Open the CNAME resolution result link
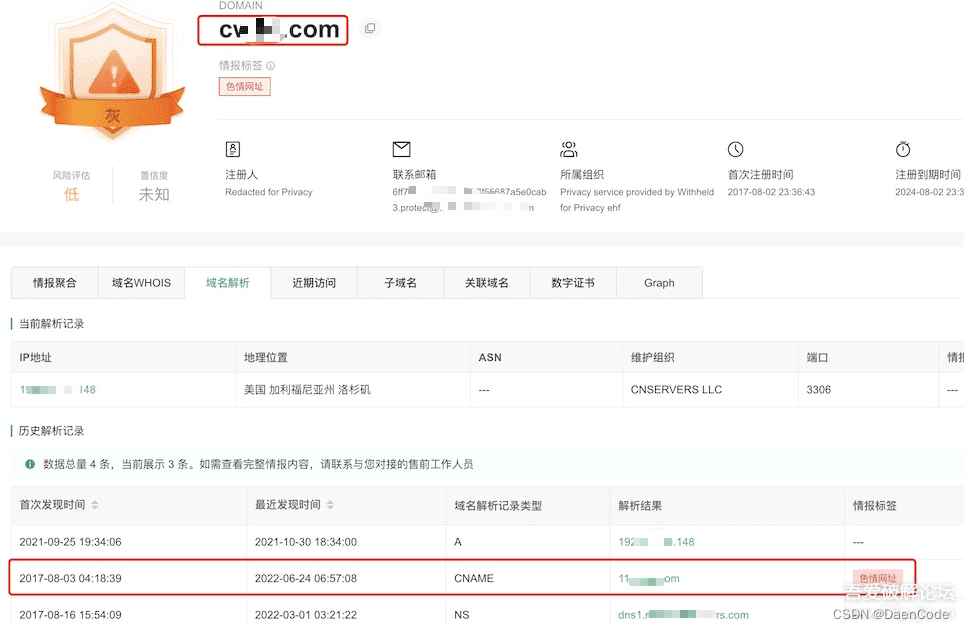The width and height of the screenshot is (964, 629). [x=649, y=579]
